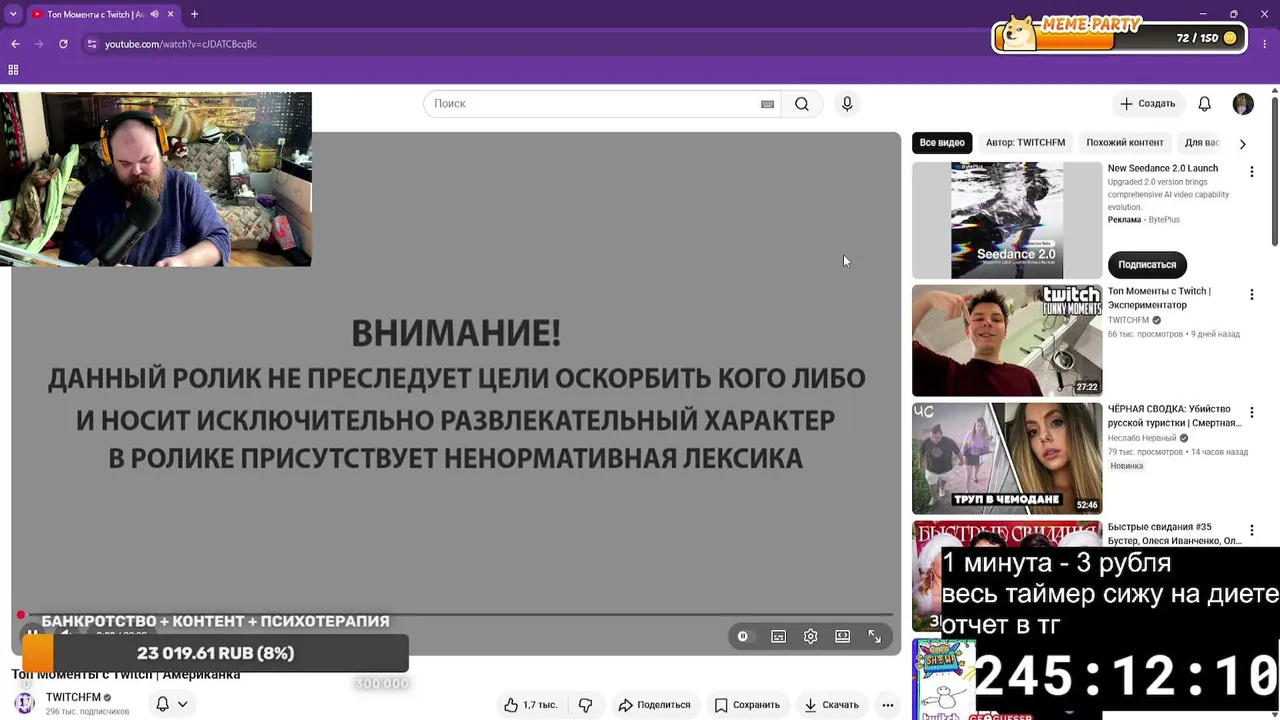Image resolution: width=1280 pixels, height=720 pixels.
Task: Click the magnifier search button
Action: click(802, 104)
